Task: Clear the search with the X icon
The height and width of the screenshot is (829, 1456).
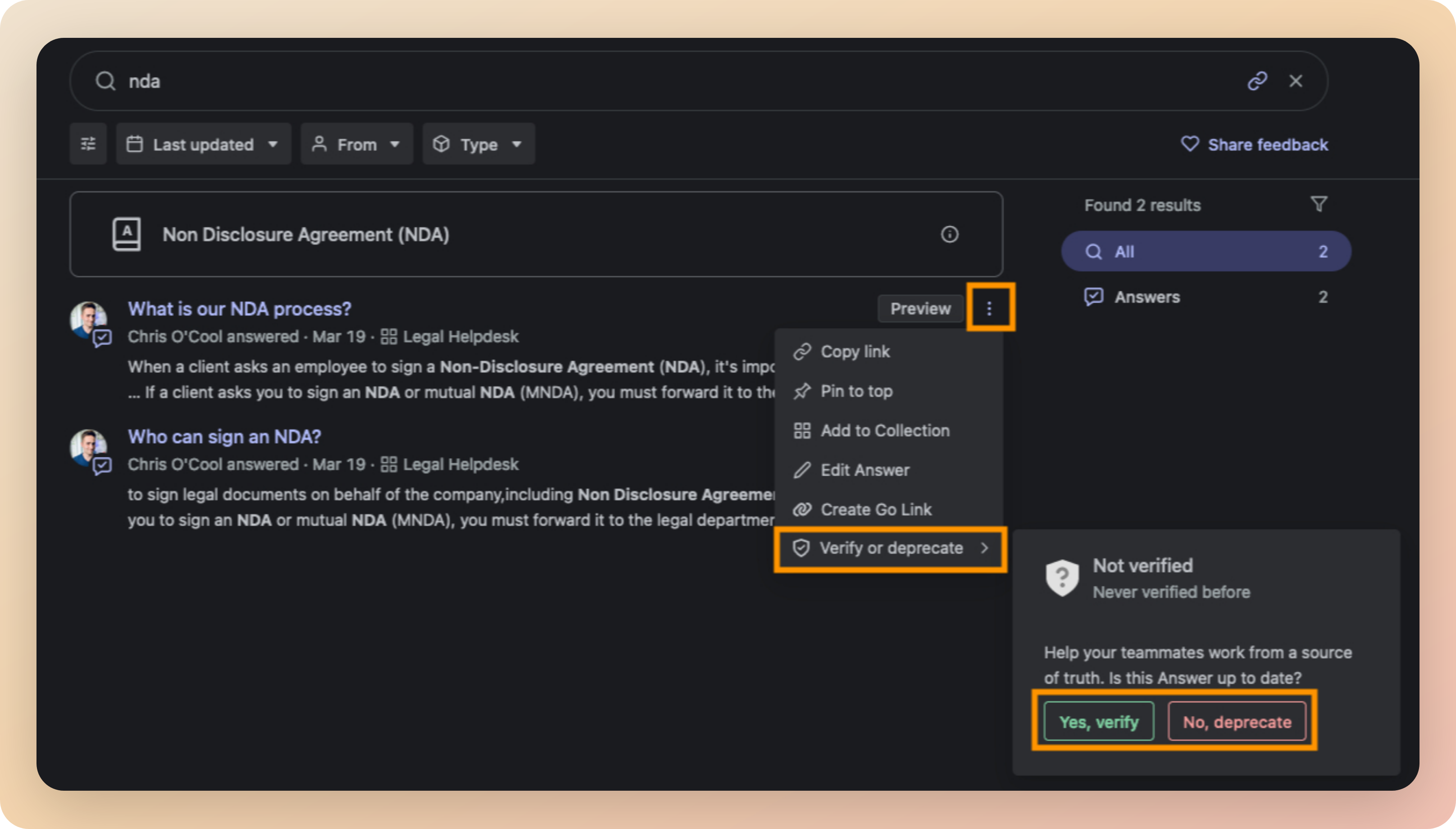Action: 1296,81
